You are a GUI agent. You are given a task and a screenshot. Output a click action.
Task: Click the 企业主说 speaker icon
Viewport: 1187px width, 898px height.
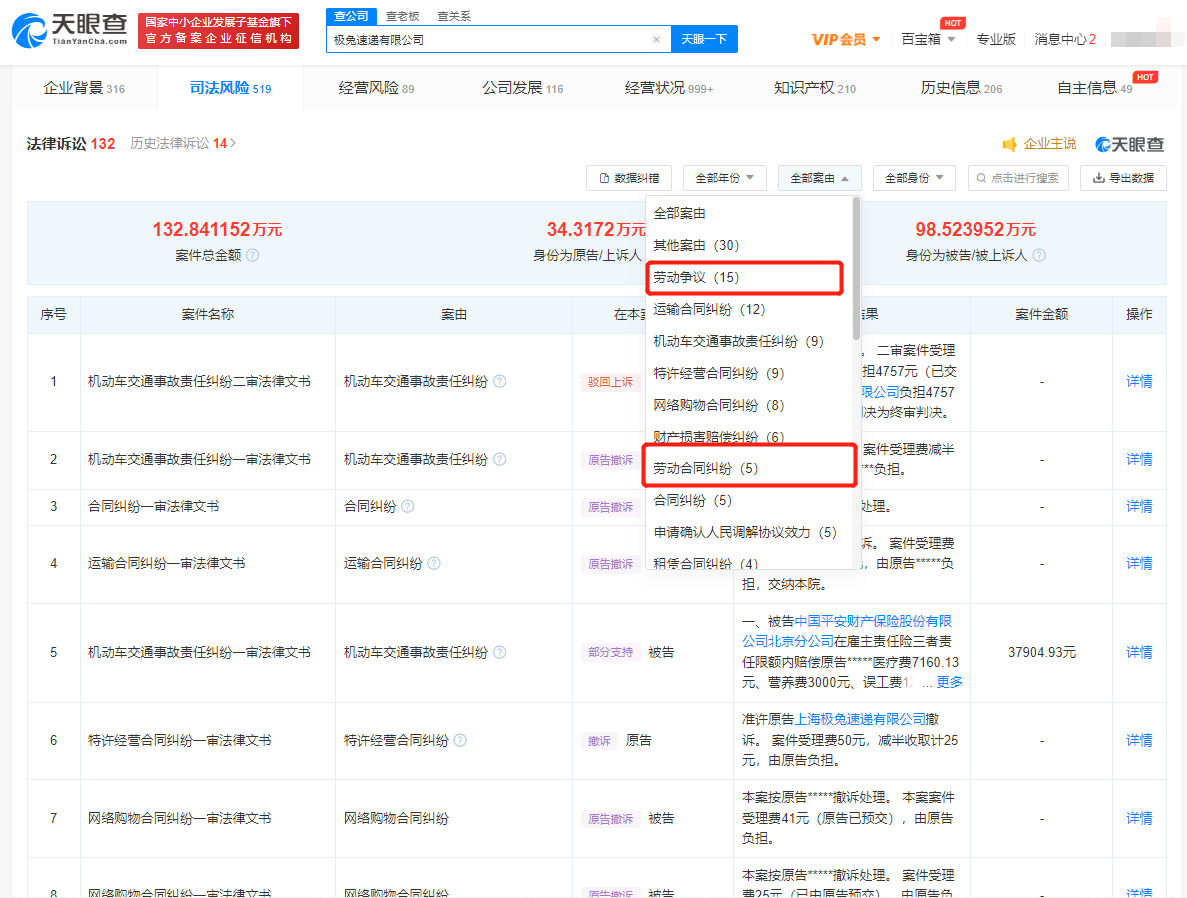(1009, 144)
